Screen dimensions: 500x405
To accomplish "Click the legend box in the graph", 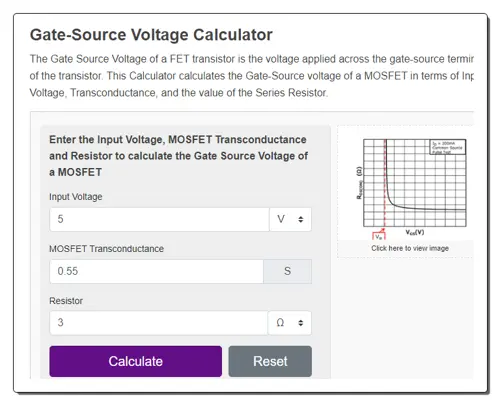I will tap(447, 147).
